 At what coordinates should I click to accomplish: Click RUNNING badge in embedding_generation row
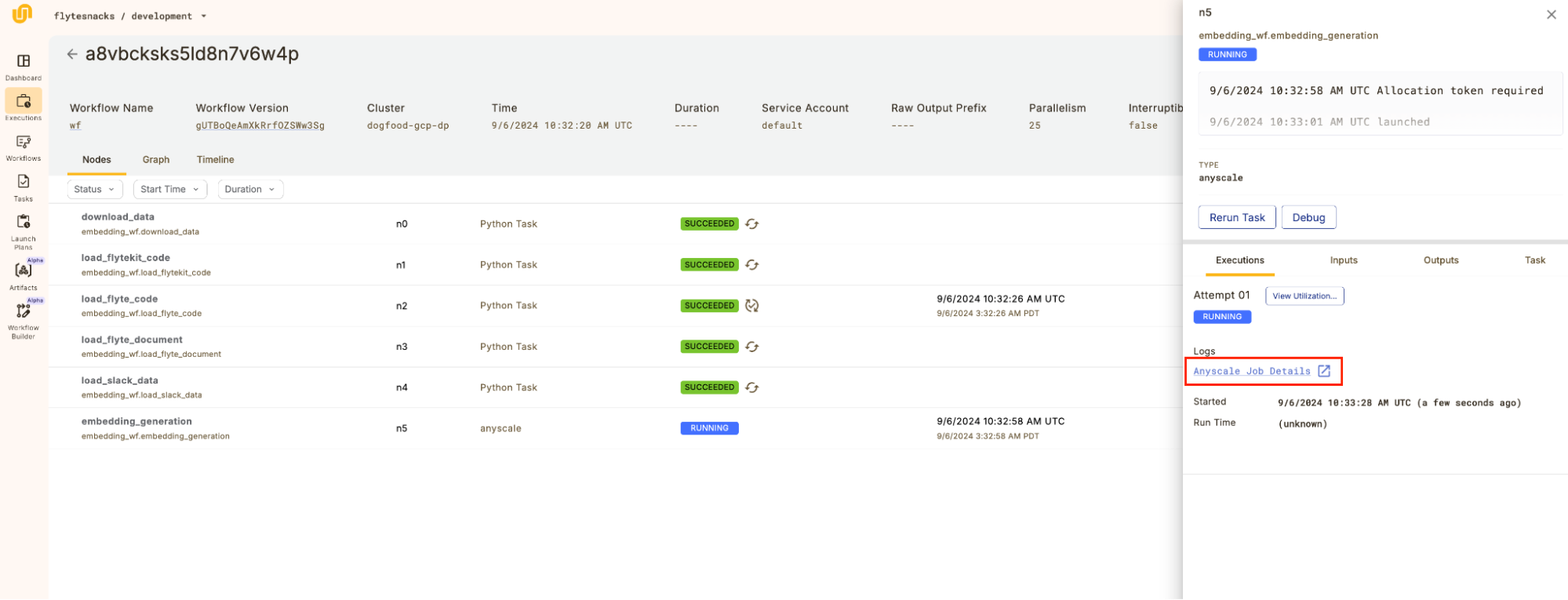[709, 428]
